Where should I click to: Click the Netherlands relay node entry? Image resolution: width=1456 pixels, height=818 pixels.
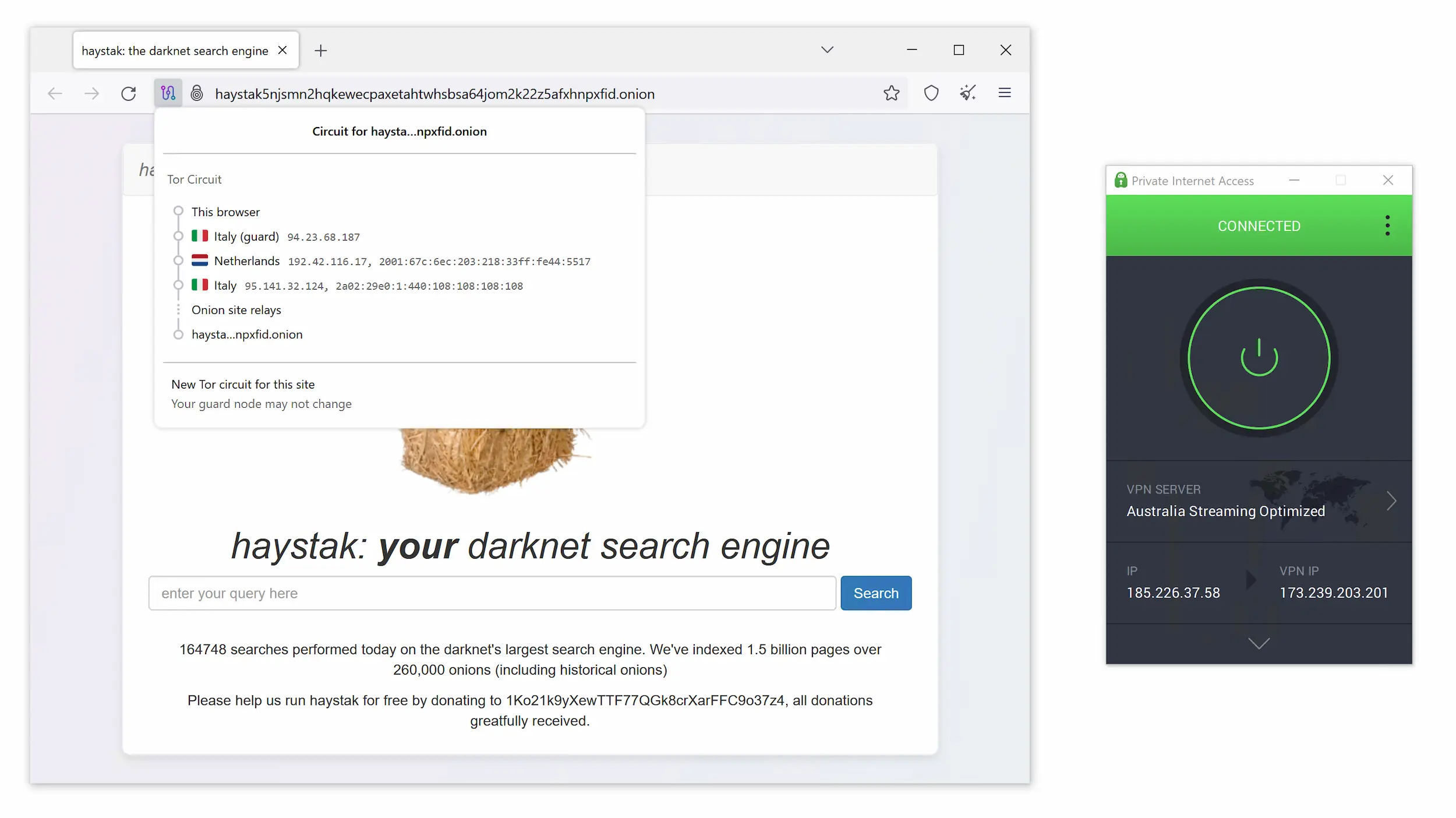pyautogui.click(x=389, y=260)
